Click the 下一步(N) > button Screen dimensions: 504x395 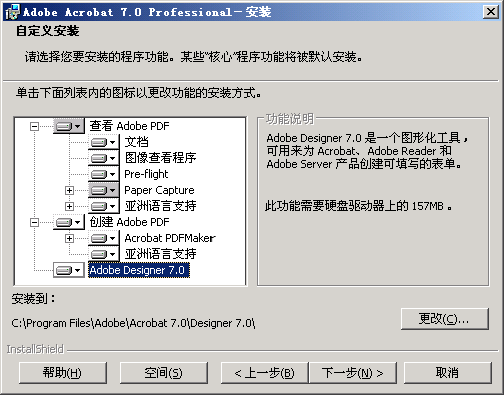[x=353, y=373]
